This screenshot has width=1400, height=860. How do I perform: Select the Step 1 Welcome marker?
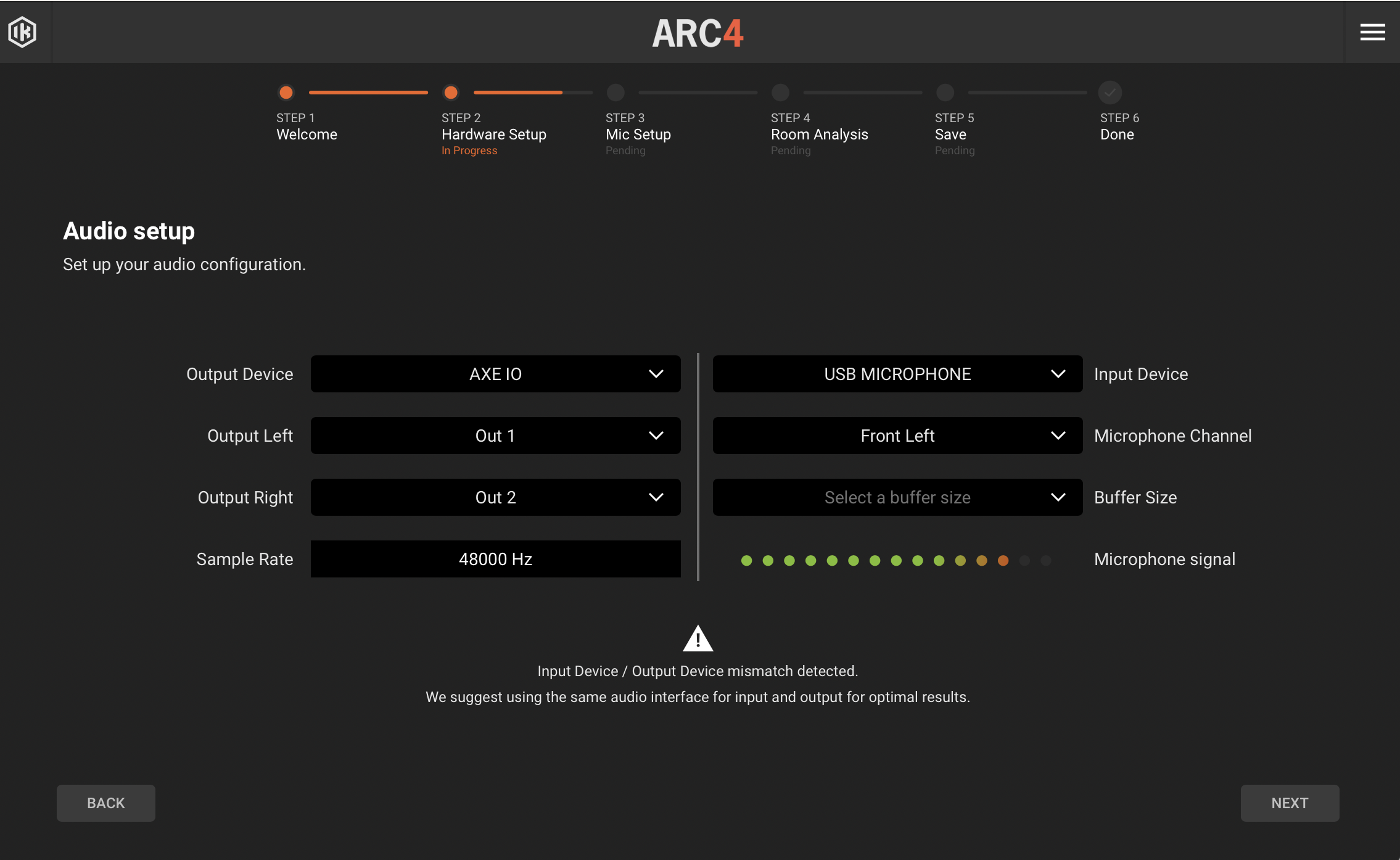(x=286, y=93)
